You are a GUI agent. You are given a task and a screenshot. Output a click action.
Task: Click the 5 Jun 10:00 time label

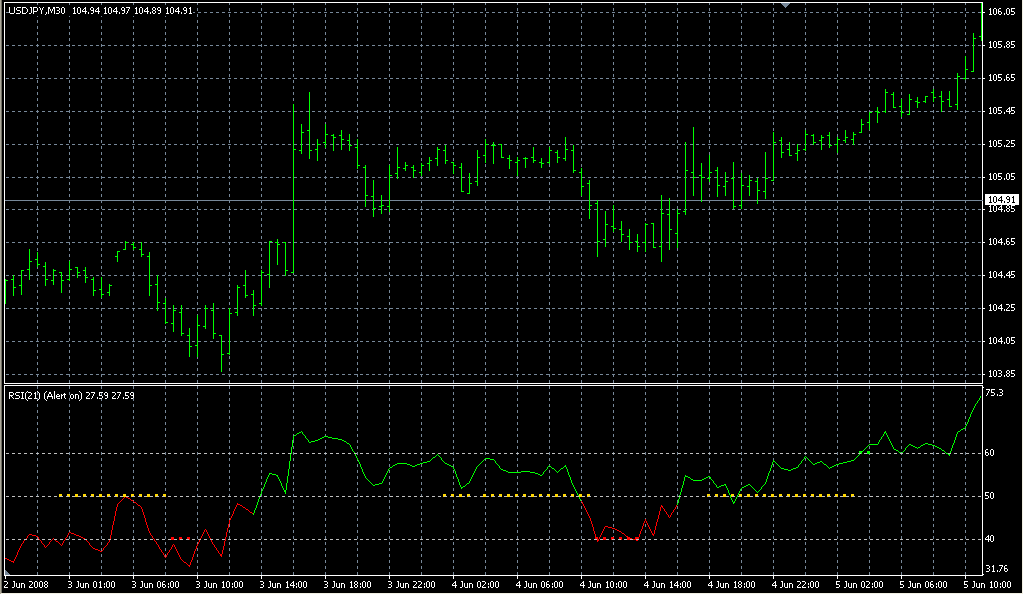click(988, 583)
